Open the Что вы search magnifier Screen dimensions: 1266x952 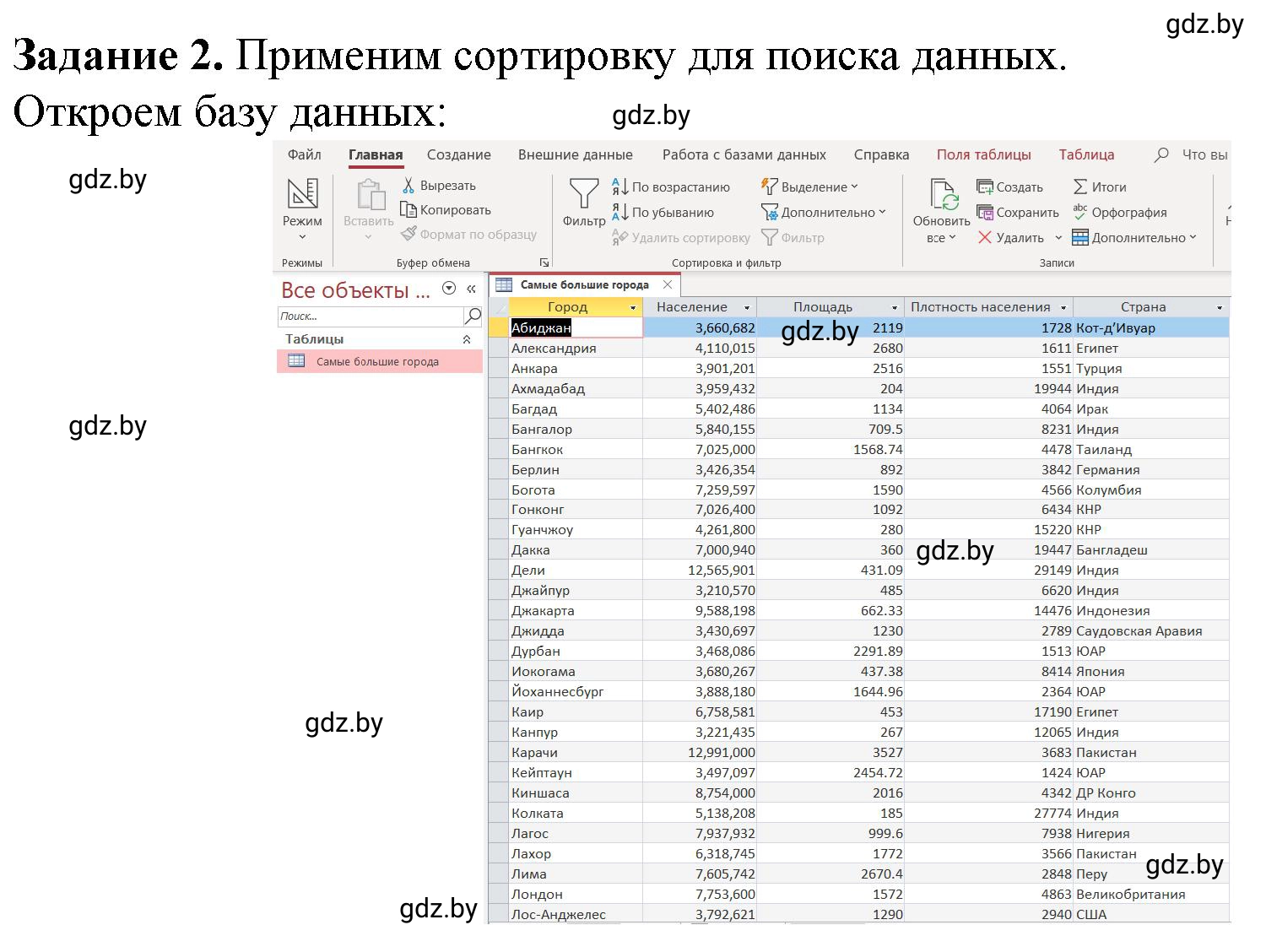click(x=1161, y=154)
